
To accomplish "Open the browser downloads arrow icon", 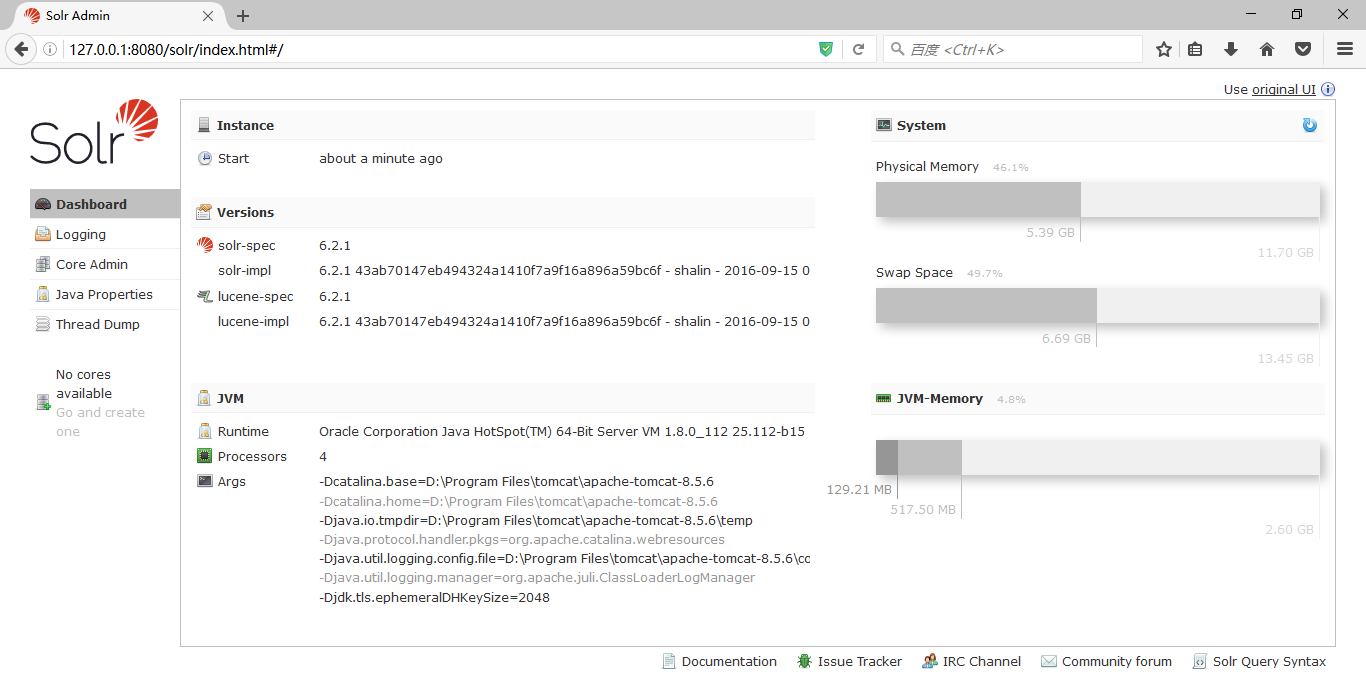I will click(x=1231, y=49).
